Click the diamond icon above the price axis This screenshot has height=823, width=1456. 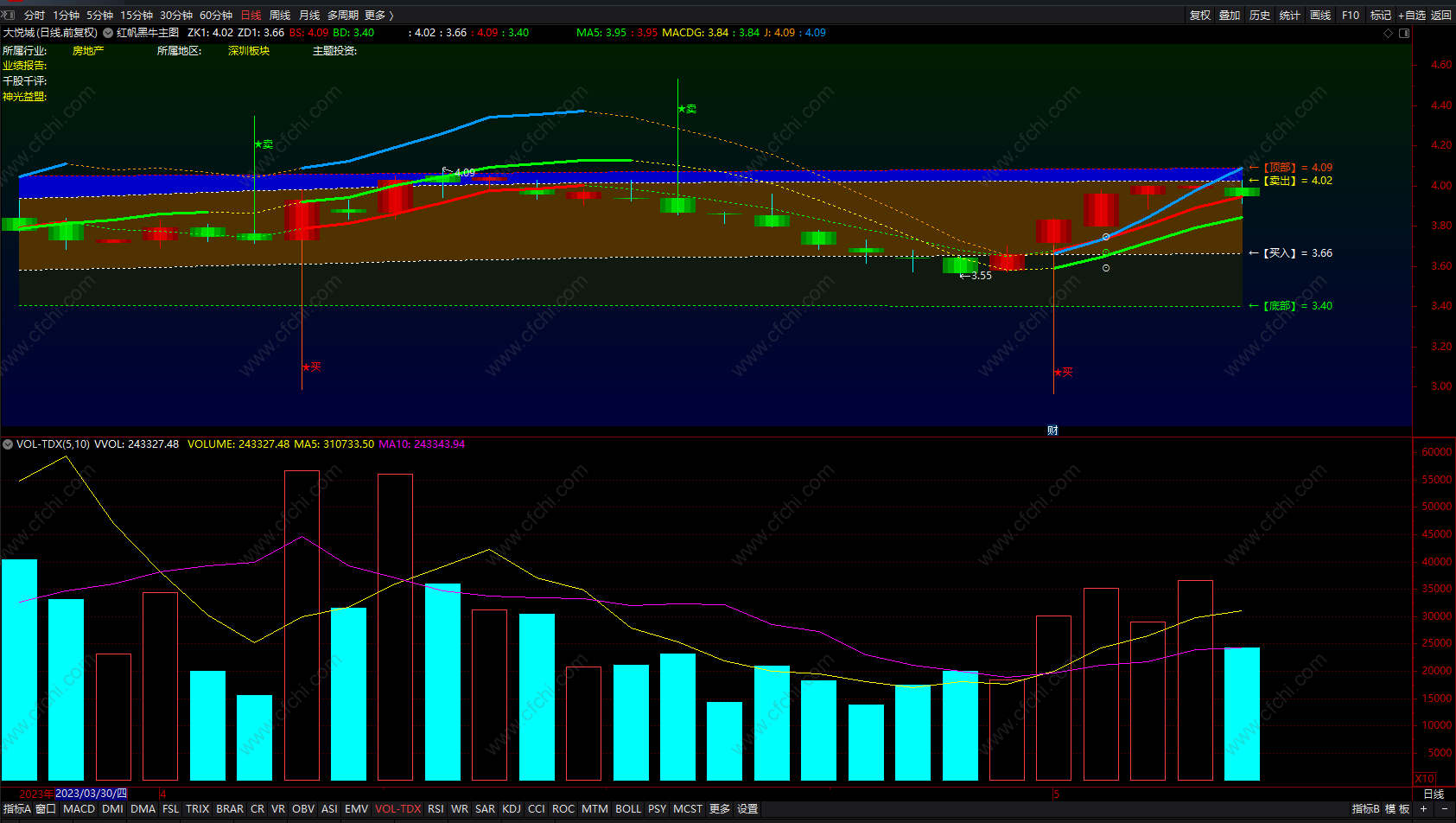point(1389,33)
